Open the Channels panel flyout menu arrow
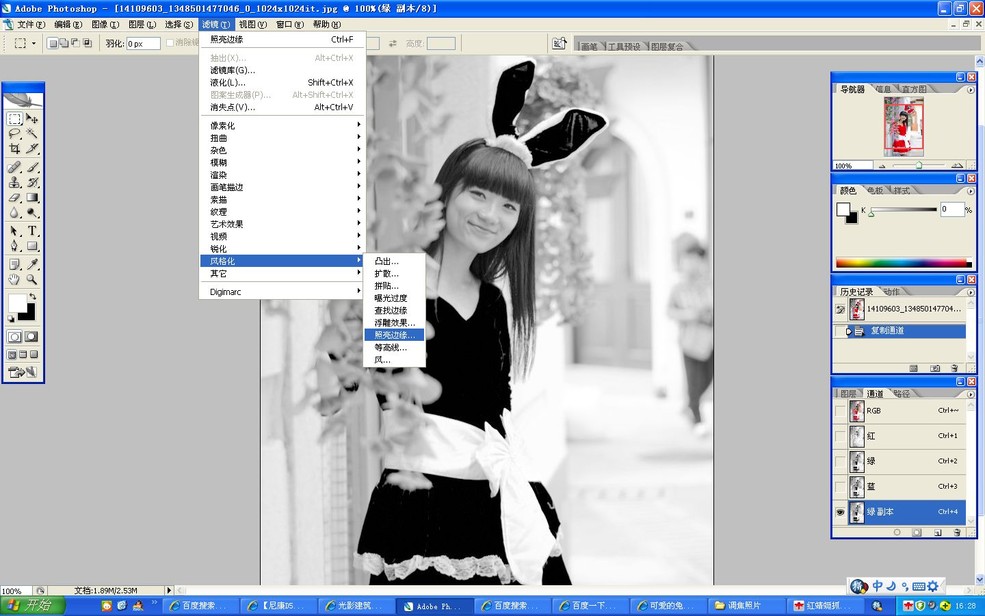The width and height of the screenshot is (985, 616). [971, 394]
